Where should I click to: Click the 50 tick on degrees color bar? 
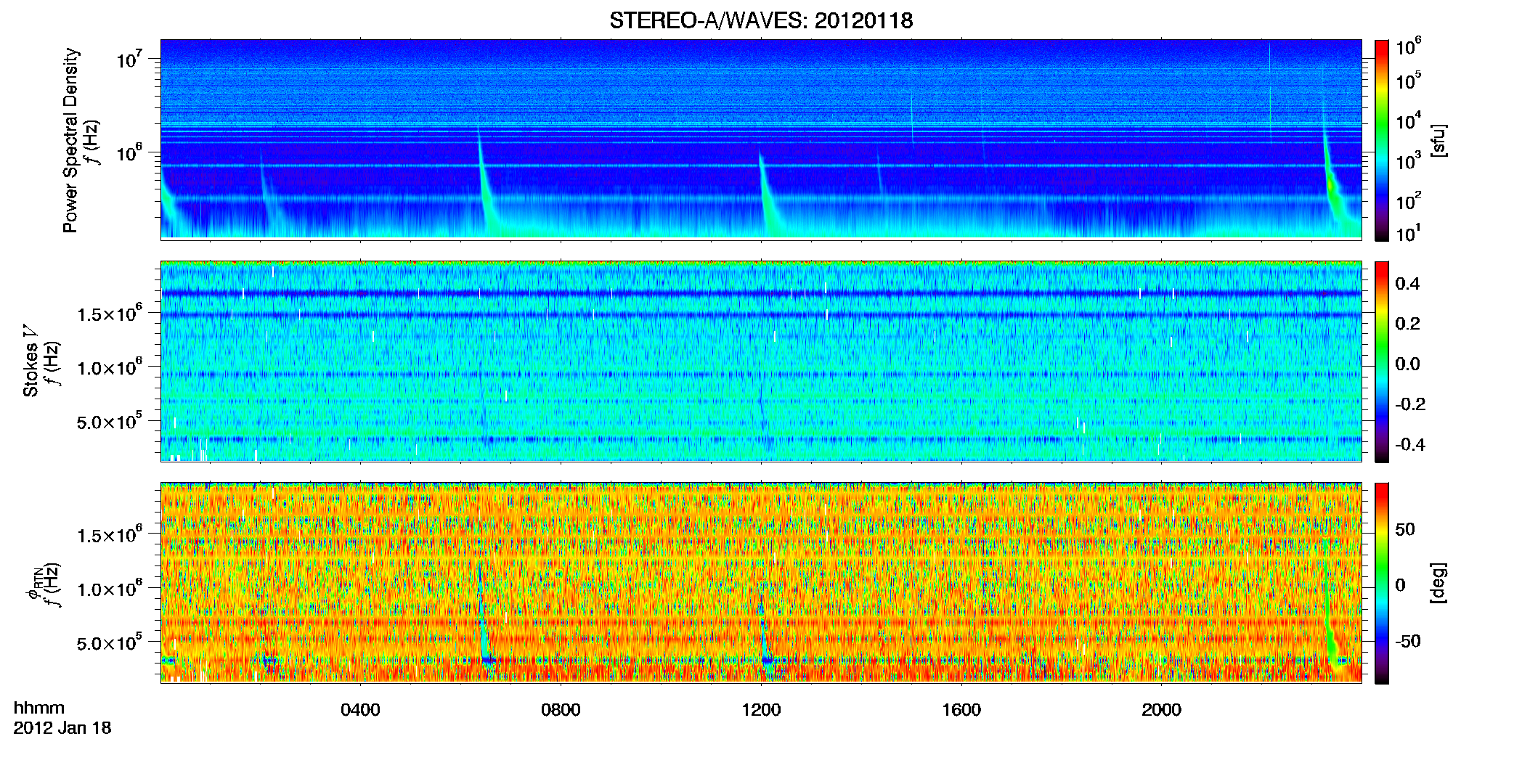1405,529
